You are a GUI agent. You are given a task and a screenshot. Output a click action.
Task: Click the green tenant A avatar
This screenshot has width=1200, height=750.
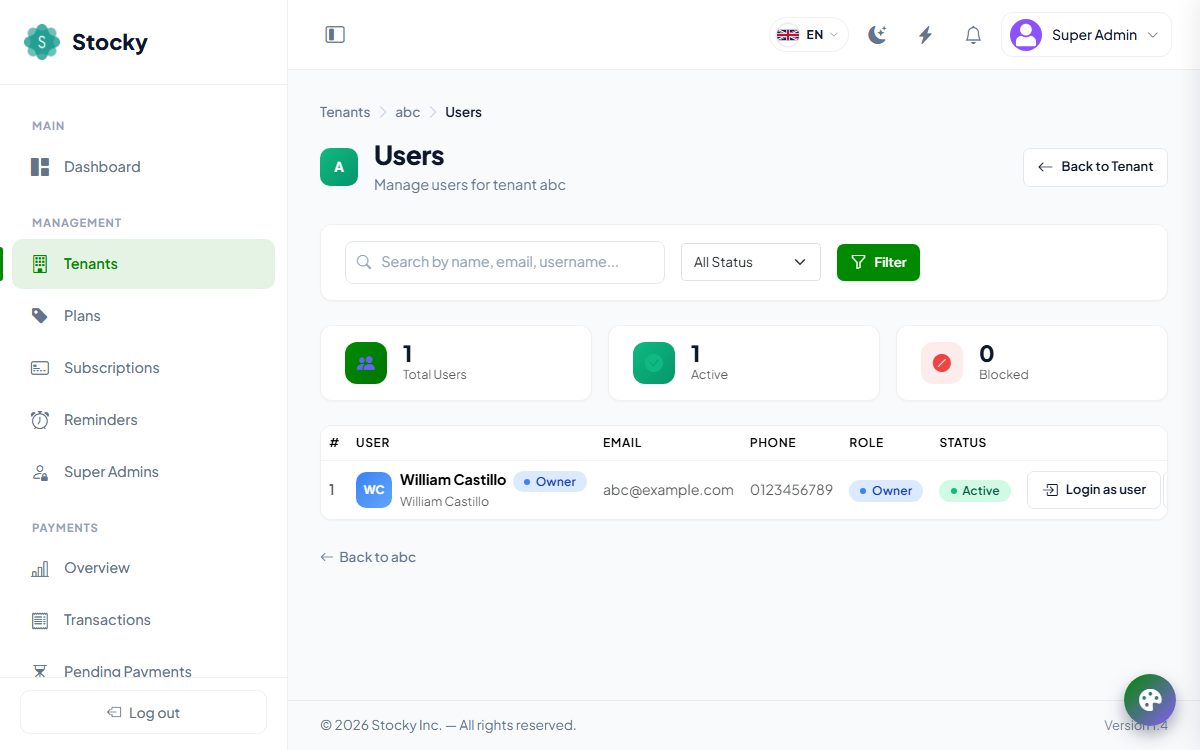(x=339, y=167)
